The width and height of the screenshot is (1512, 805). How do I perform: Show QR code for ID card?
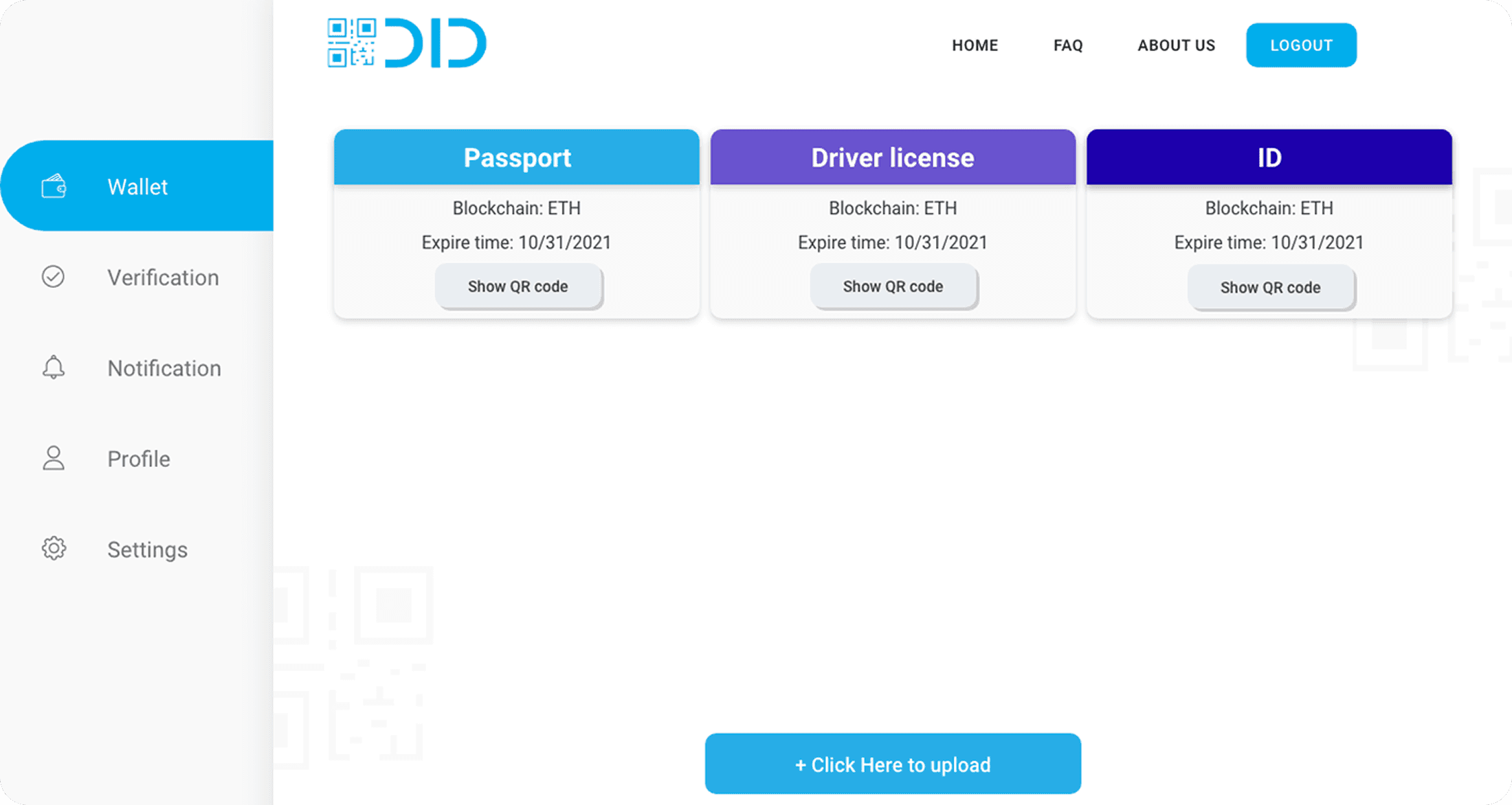tap(1270, 287)
